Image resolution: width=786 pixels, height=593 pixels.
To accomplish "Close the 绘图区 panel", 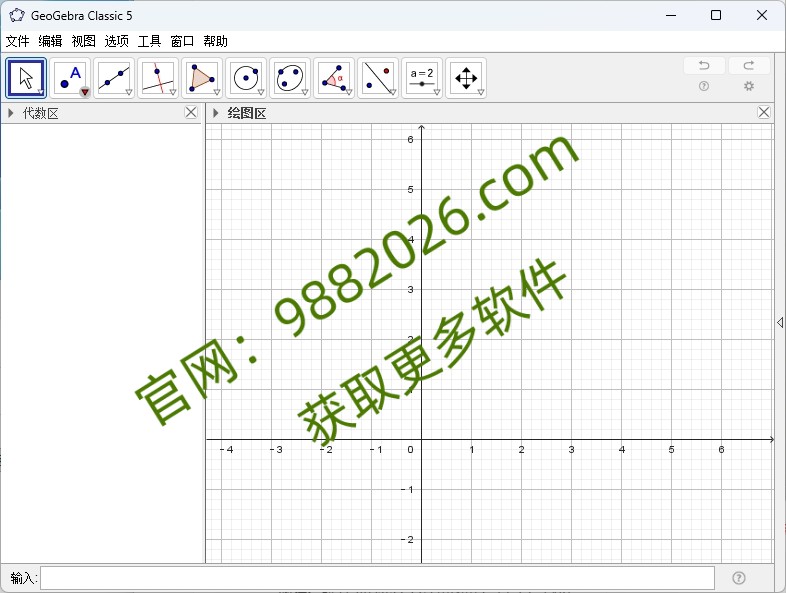I will click(x=764, y=112).
